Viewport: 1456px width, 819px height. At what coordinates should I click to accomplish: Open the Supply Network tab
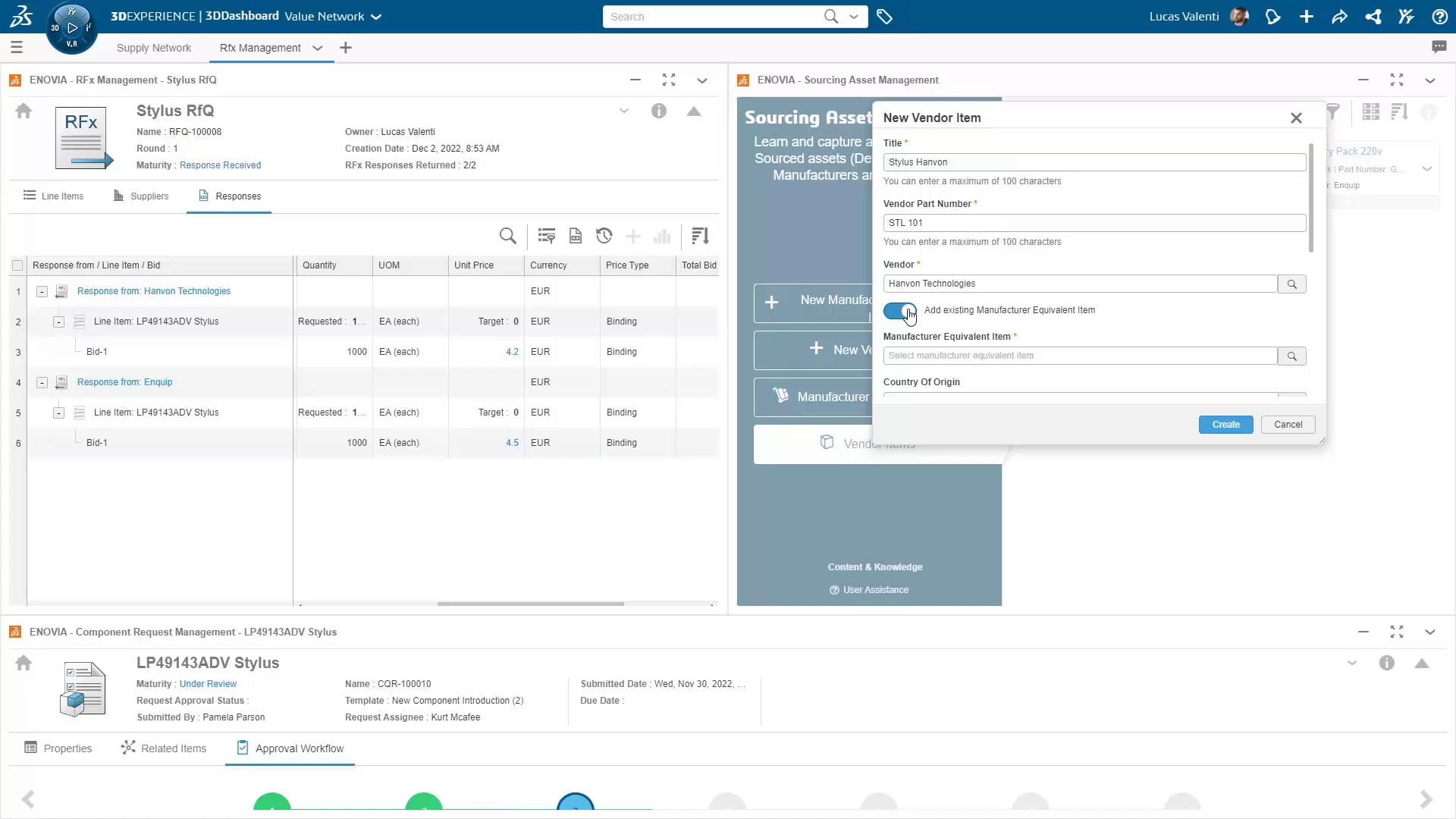(154, 48)
